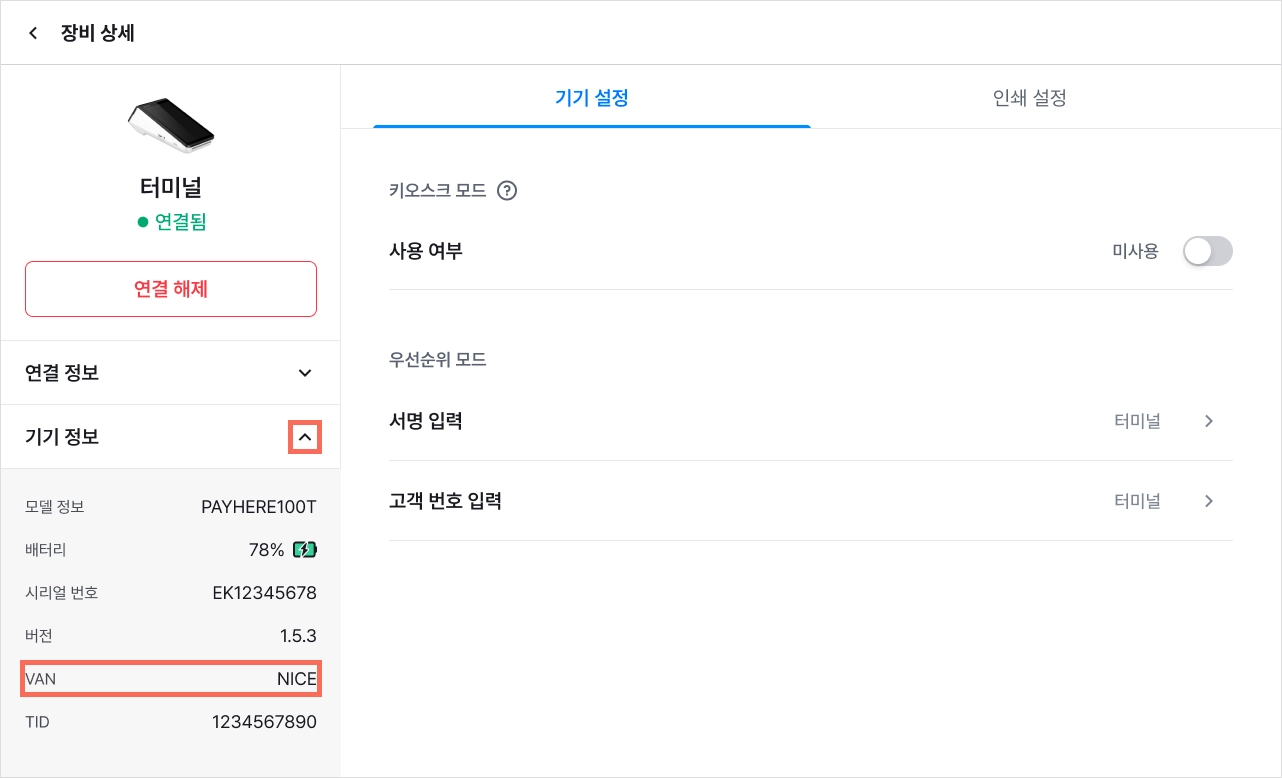Click the green connected status dot

[143, 222]
